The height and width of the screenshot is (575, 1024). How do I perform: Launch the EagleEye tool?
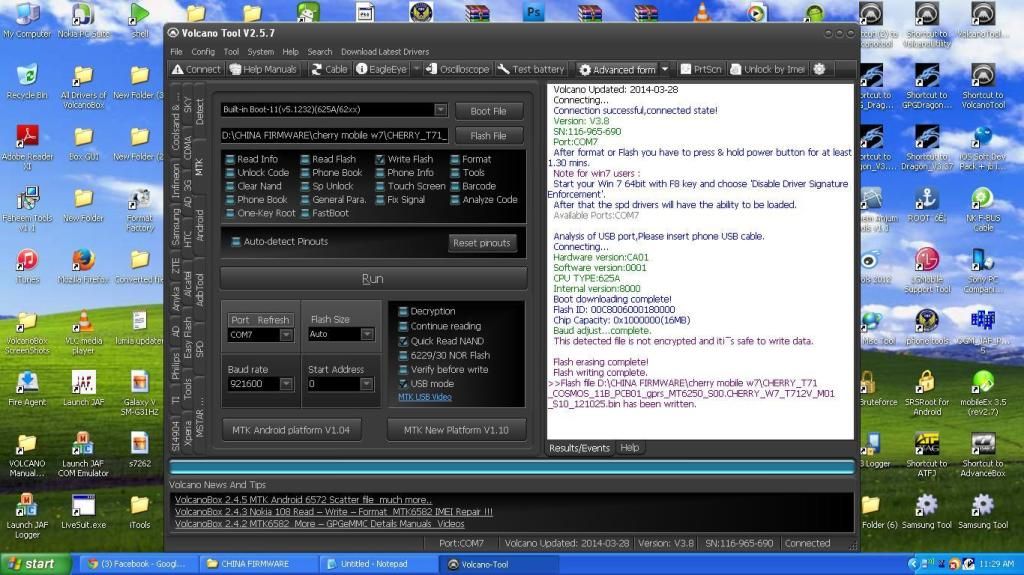coord(381,69)
